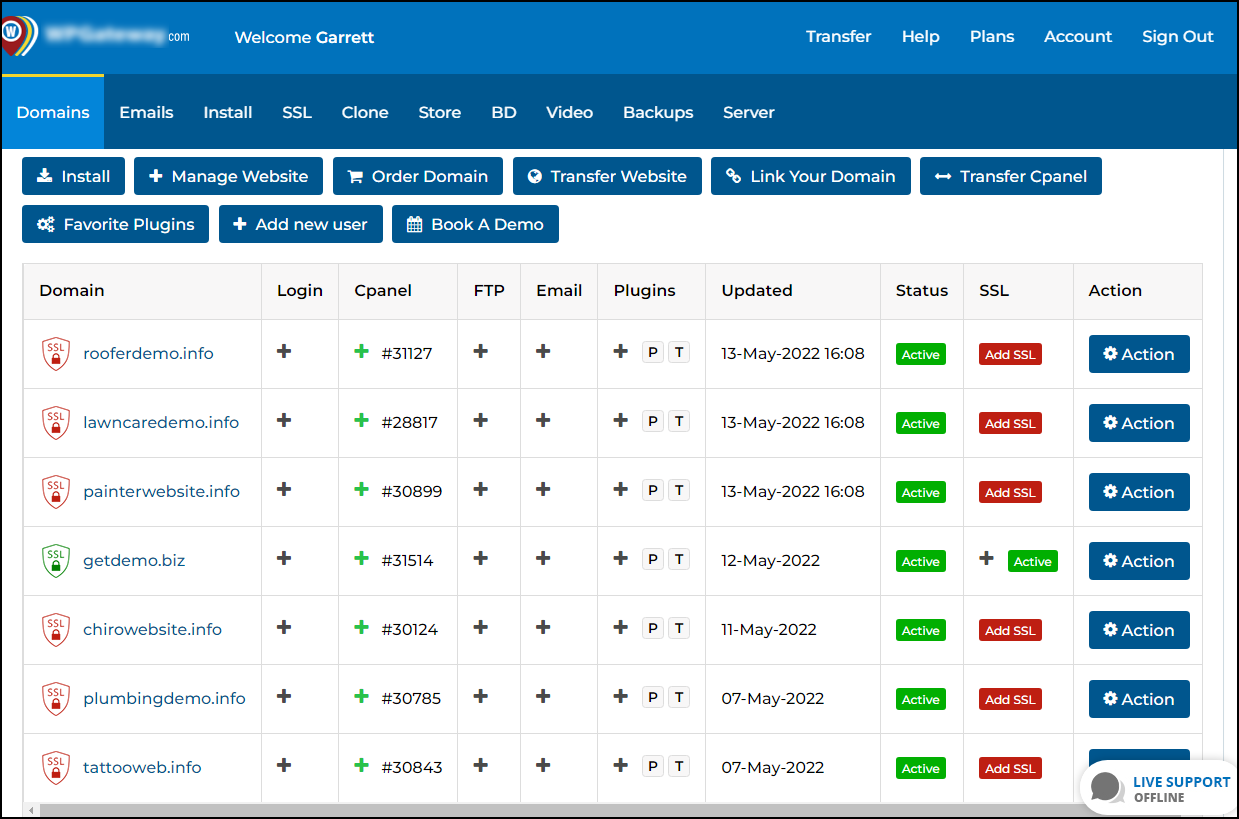This screenshot has width=1239, height=819.
Task: Click the T plugin icon for painterwebsite.info
Action: (679, 491)
